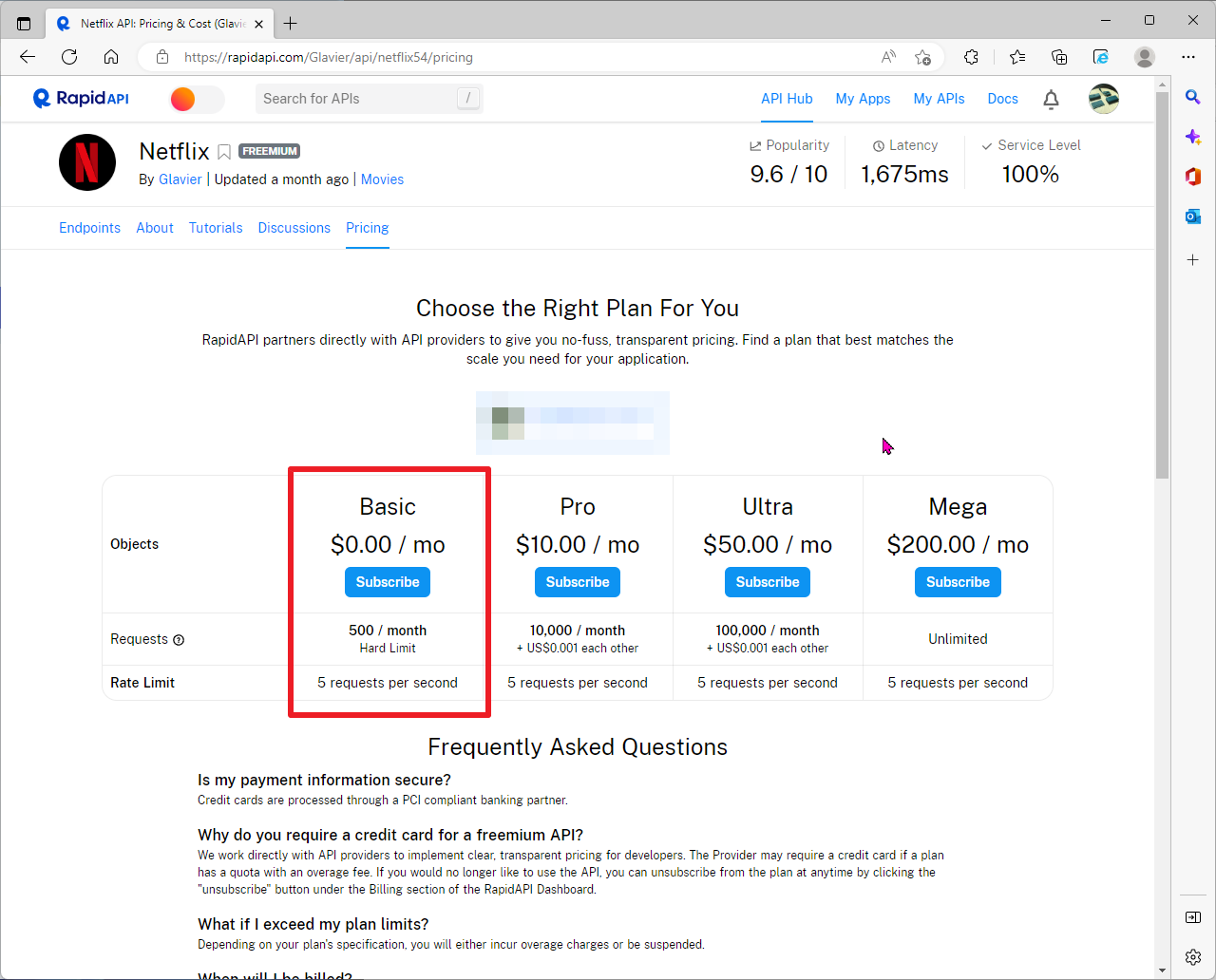Screen dimensions: 1216x980
Task: Open the Docs link in the header
Action: [x=1002, y=99]
